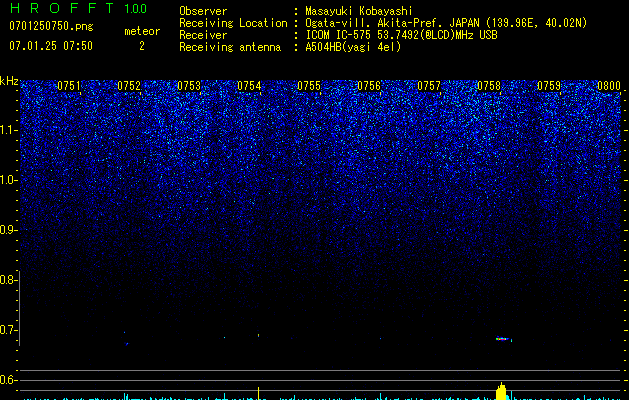Click the 0755 time marker
Viewport: 629px width, 400px height.
point(309,86)
